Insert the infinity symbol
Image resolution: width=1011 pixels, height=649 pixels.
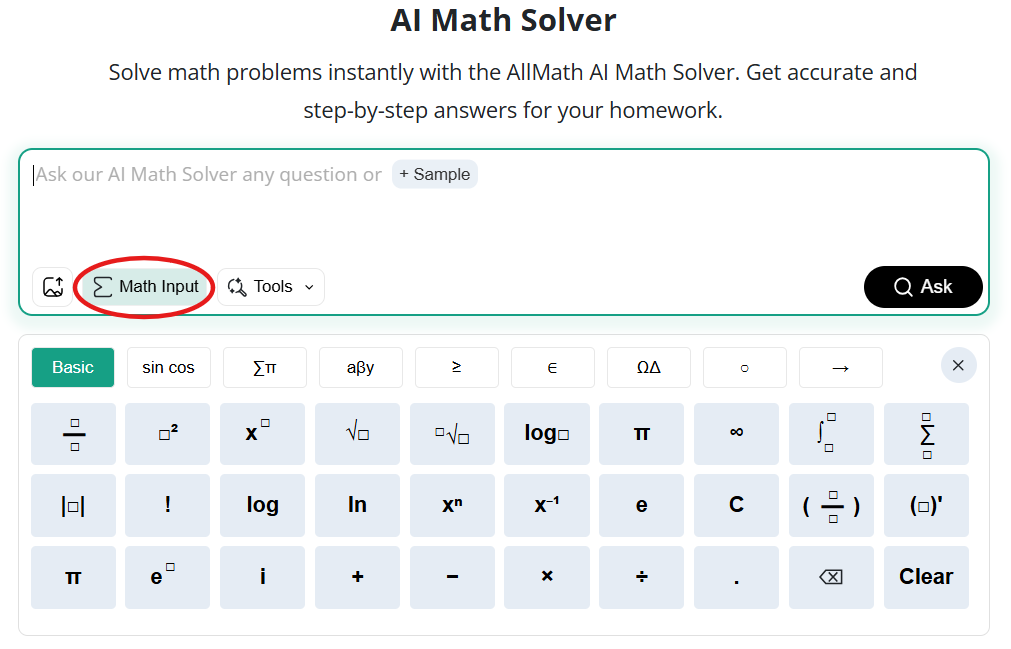point(736,434)
